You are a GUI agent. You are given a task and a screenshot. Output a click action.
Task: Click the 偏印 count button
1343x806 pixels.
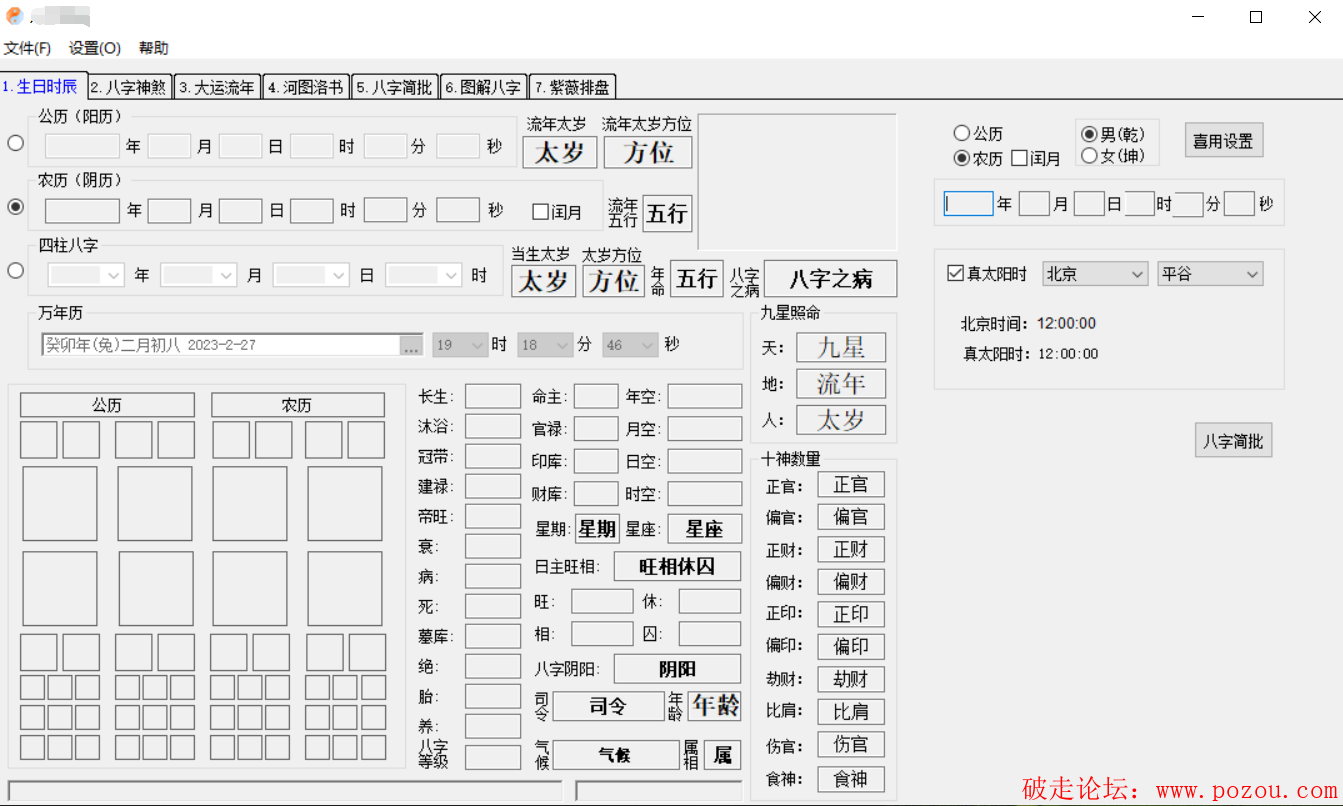[x=851, y=647]
